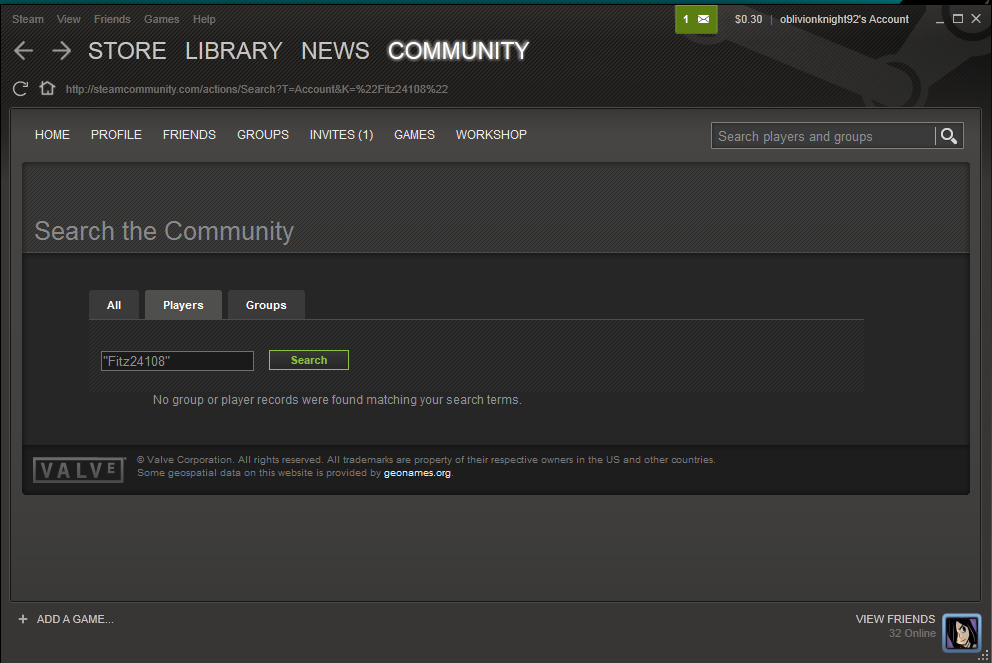This screenshot has width=992, height=663.
Task: Close the Steam window
Action: click(x=976, y=19)
